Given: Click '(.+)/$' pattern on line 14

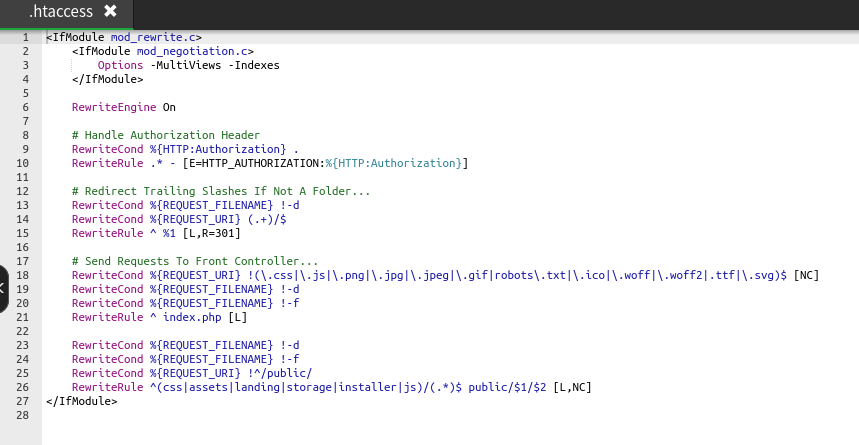Looking at the screenshot, I should pos(267,219).
